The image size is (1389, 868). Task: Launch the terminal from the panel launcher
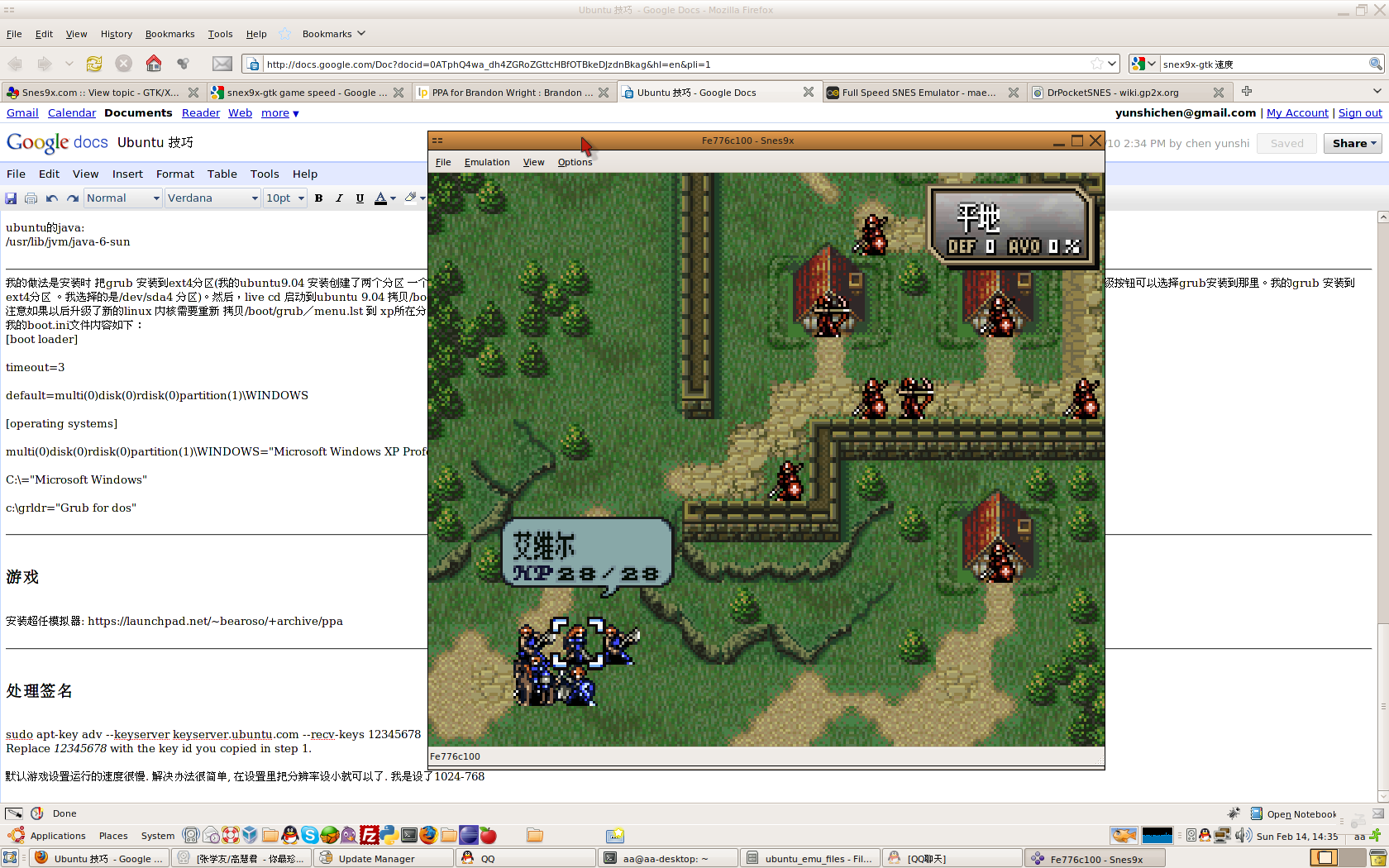[408, 835]
